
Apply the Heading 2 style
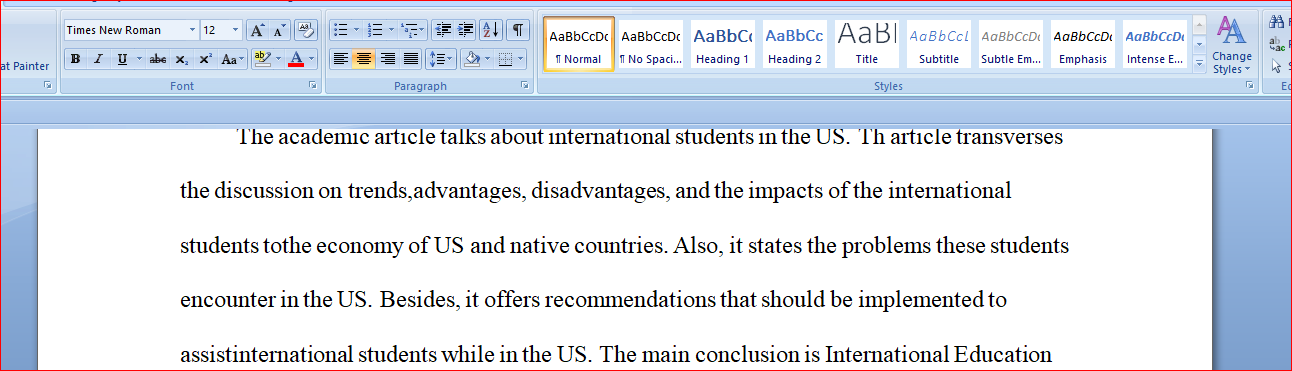794,44
